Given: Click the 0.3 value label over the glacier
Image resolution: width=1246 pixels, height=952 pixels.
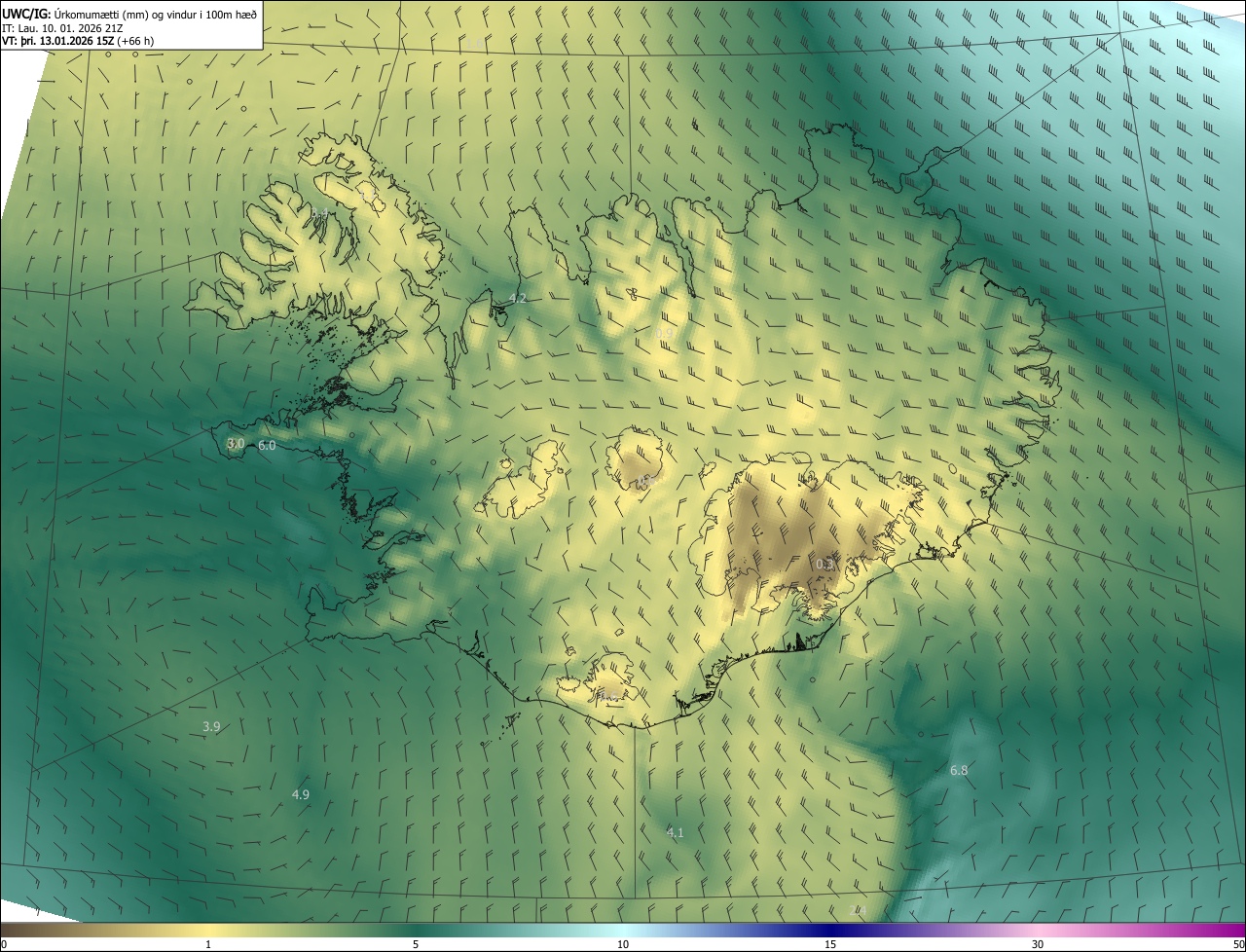Looking at the screenshot, I should point(825,564).
